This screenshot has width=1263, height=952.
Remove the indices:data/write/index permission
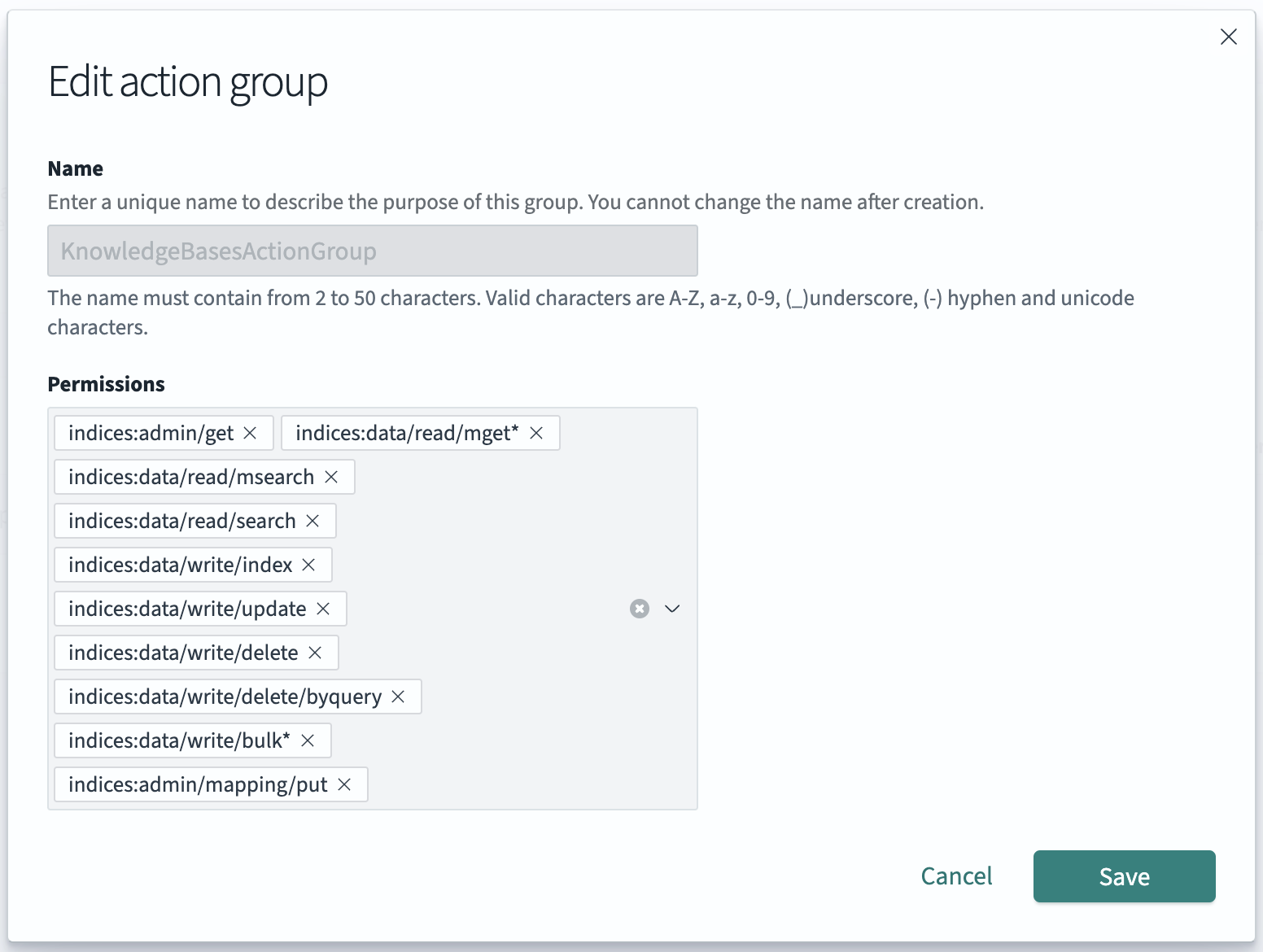[308, 565]
